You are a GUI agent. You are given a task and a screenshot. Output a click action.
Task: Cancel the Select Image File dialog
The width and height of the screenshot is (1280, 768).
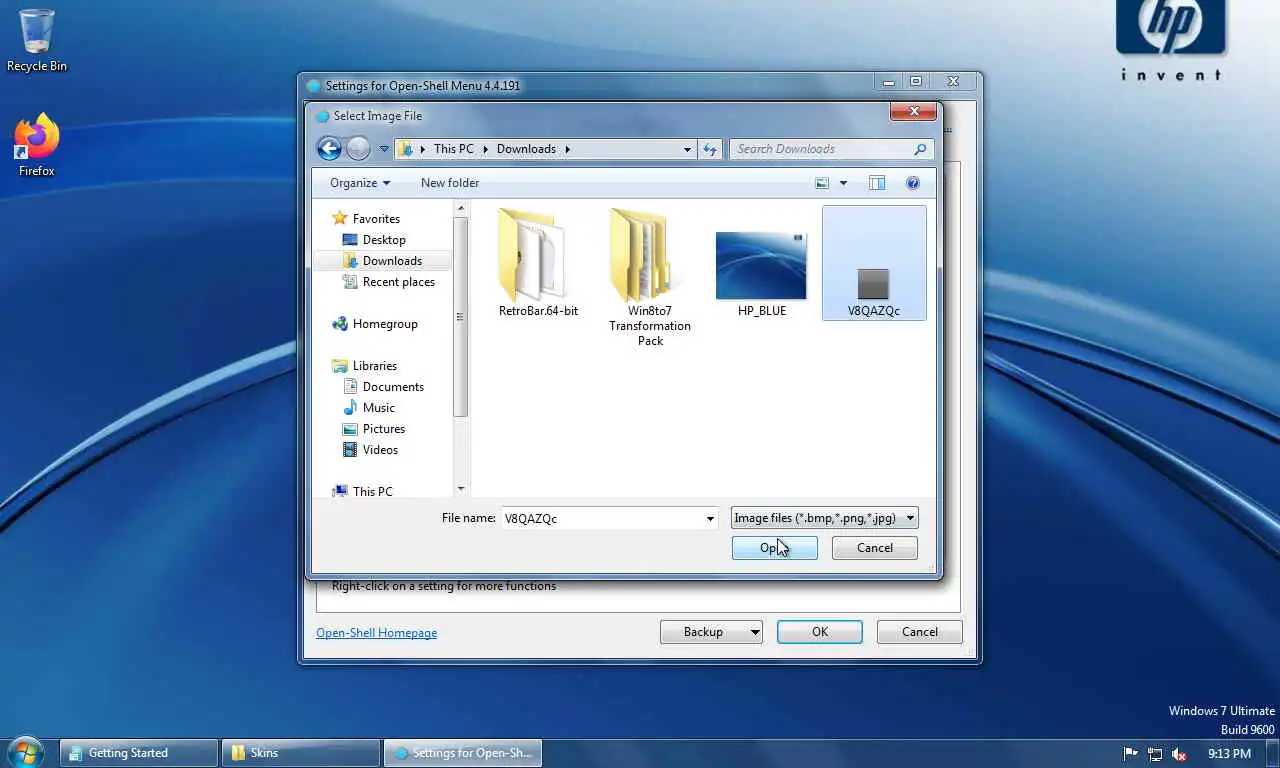tap(874, 547)
